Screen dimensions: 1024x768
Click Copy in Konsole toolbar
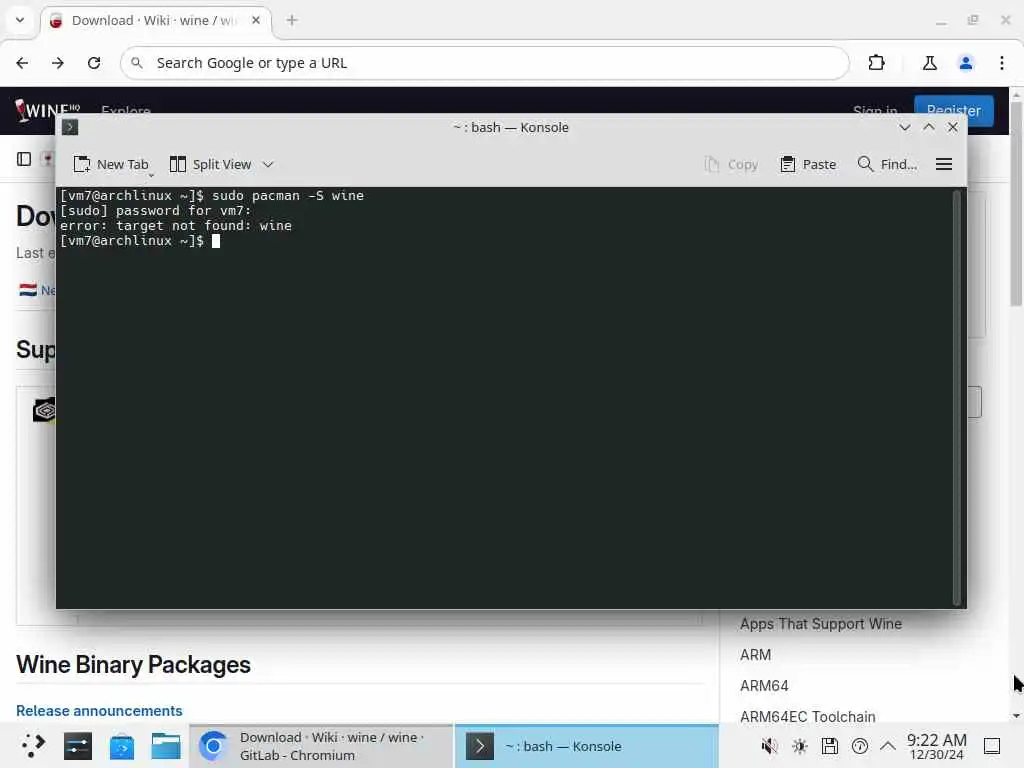click(731, 165)
